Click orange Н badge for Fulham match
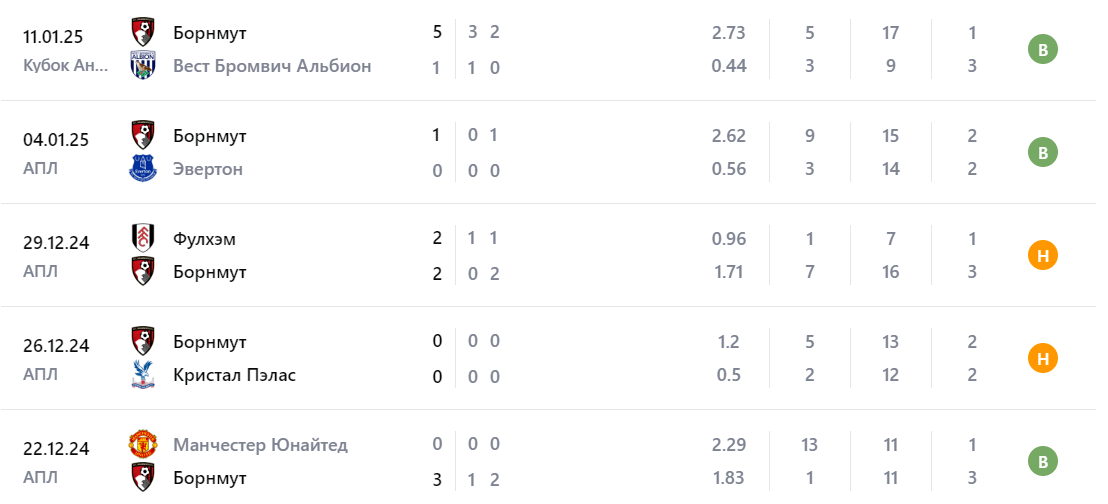 pos(1043,256)
